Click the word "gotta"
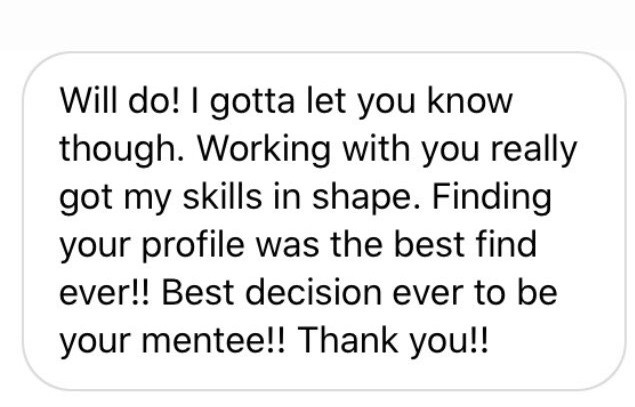The height and width of the screenshot is (407, 635). click(252, 103)
